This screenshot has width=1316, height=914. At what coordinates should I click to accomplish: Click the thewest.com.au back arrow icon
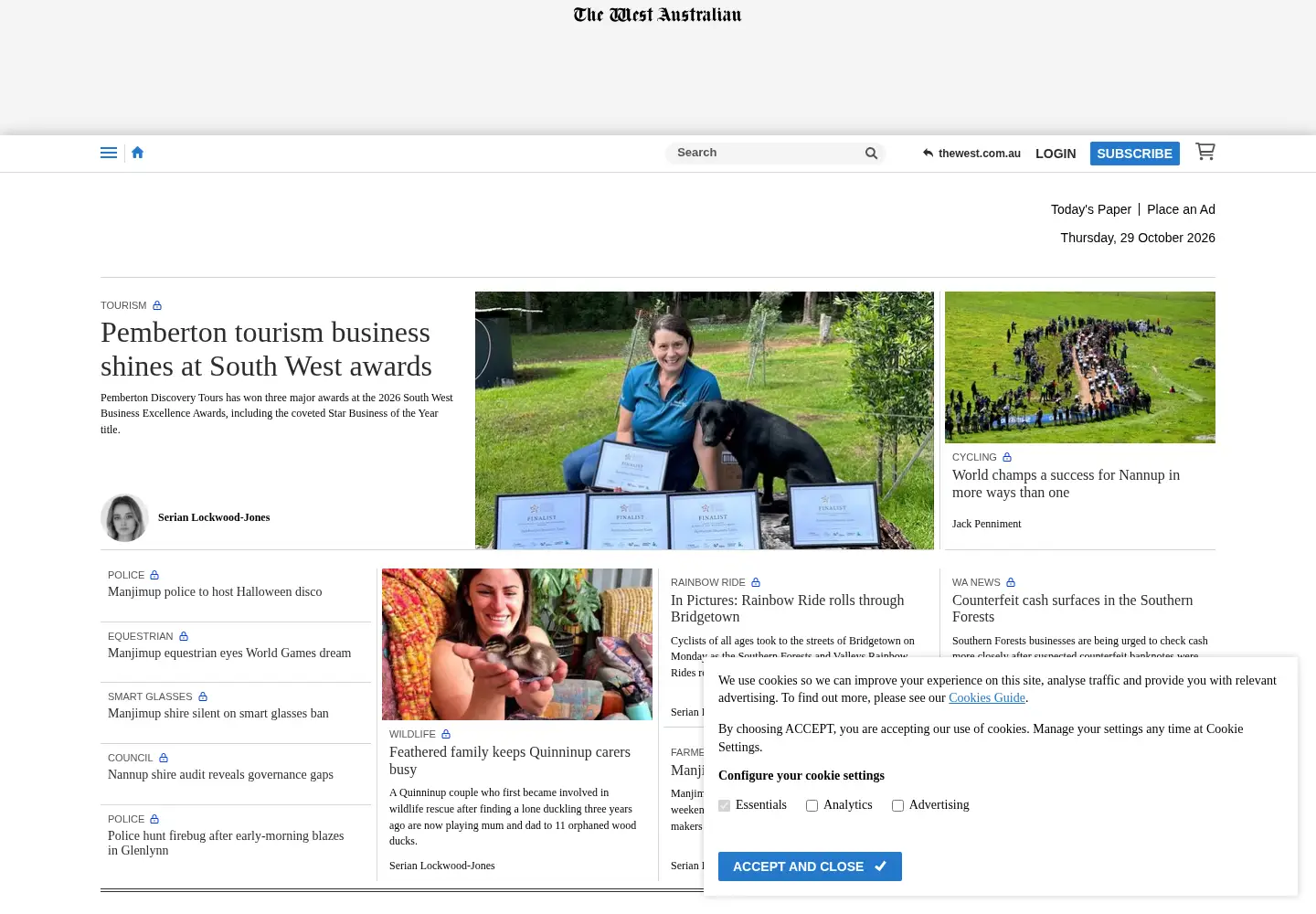click(x=928, y=154)
